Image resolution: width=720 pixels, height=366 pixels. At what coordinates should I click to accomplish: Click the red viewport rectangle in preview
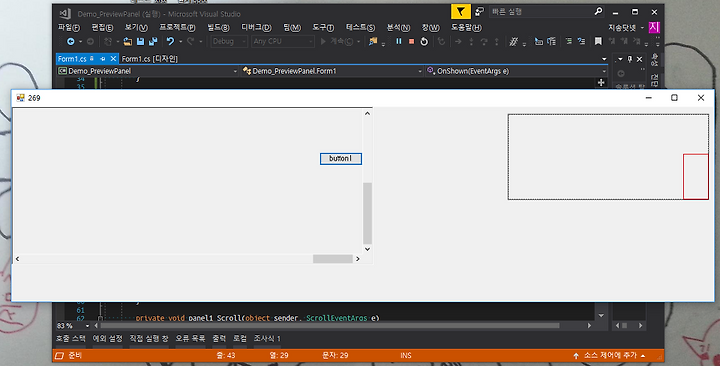pos(696,177)
